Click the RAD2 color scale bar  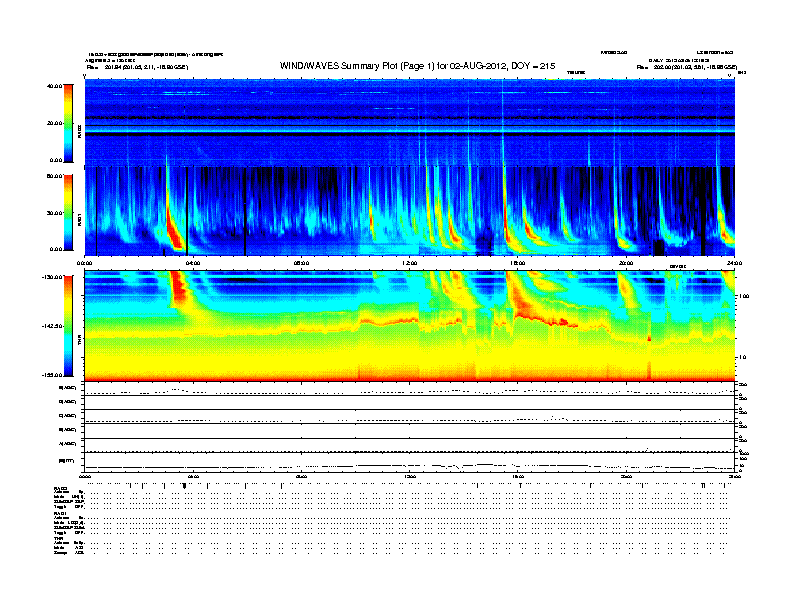(x=68, y=123)
